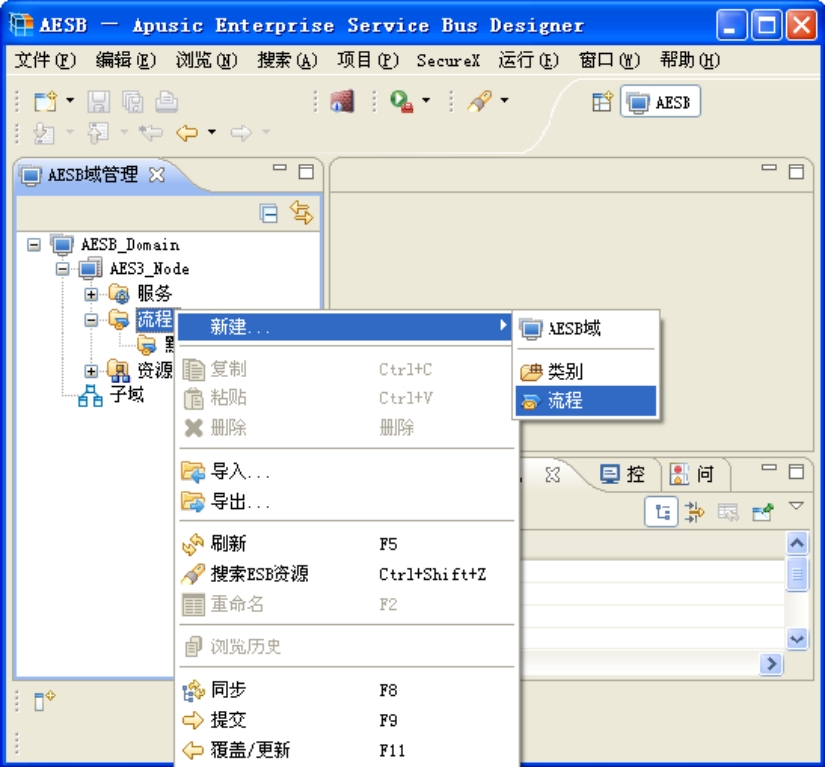The height and width of the screenshot is (767, 825).
Task: Click the Last Edit Location icon
Action: [151, 132]
